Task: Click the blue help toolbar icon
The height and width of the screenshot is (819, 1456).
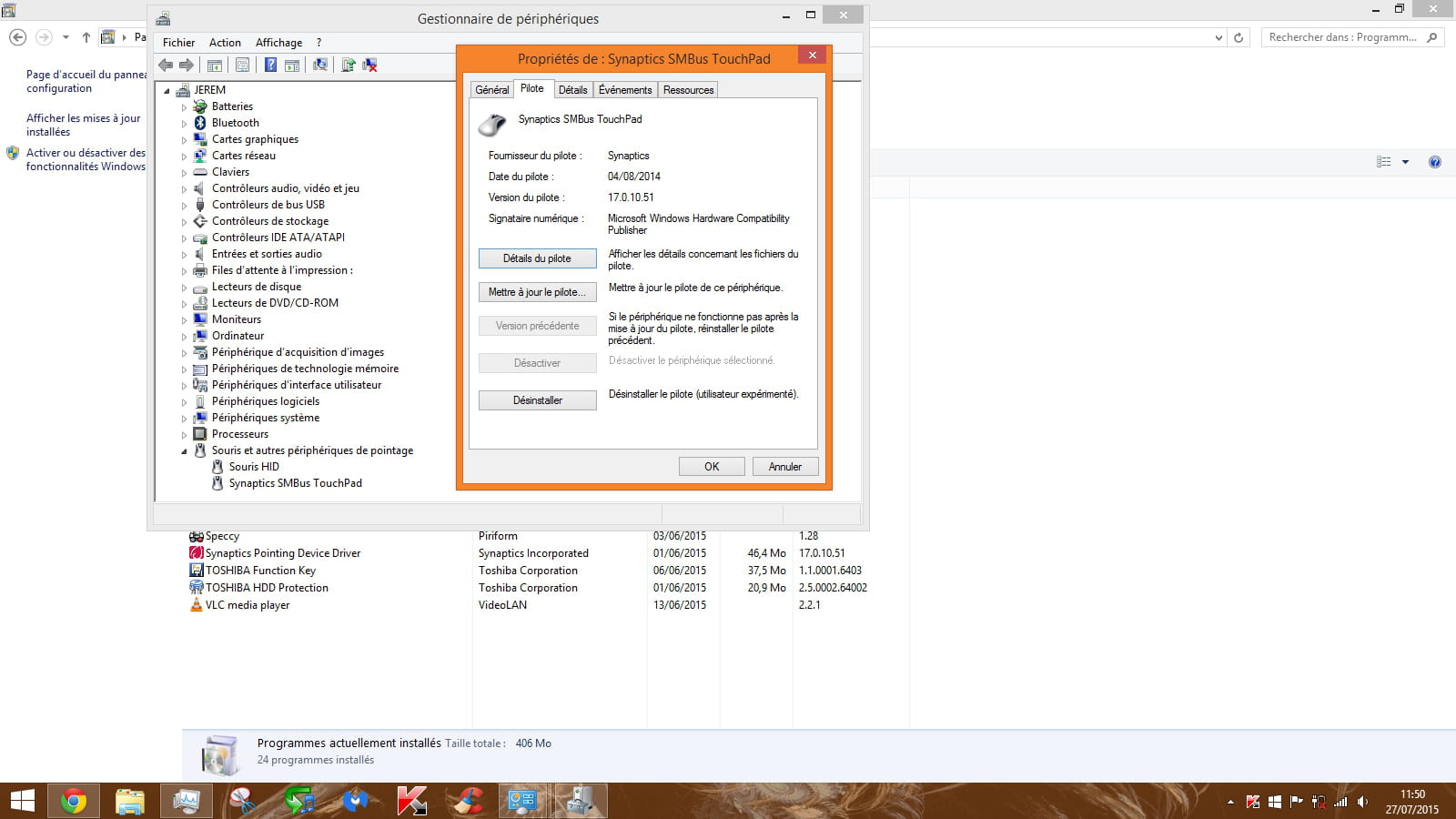Action: (270, 65)
